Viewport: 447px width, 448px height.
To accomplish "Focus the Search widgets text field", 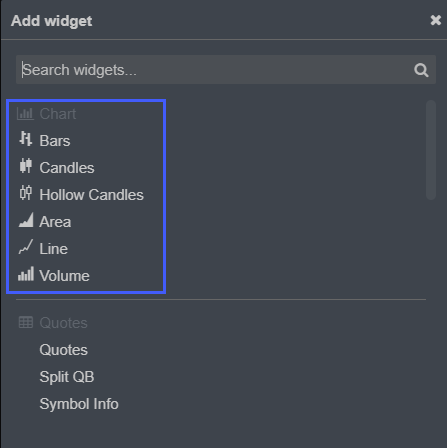I will pos(226,70).
